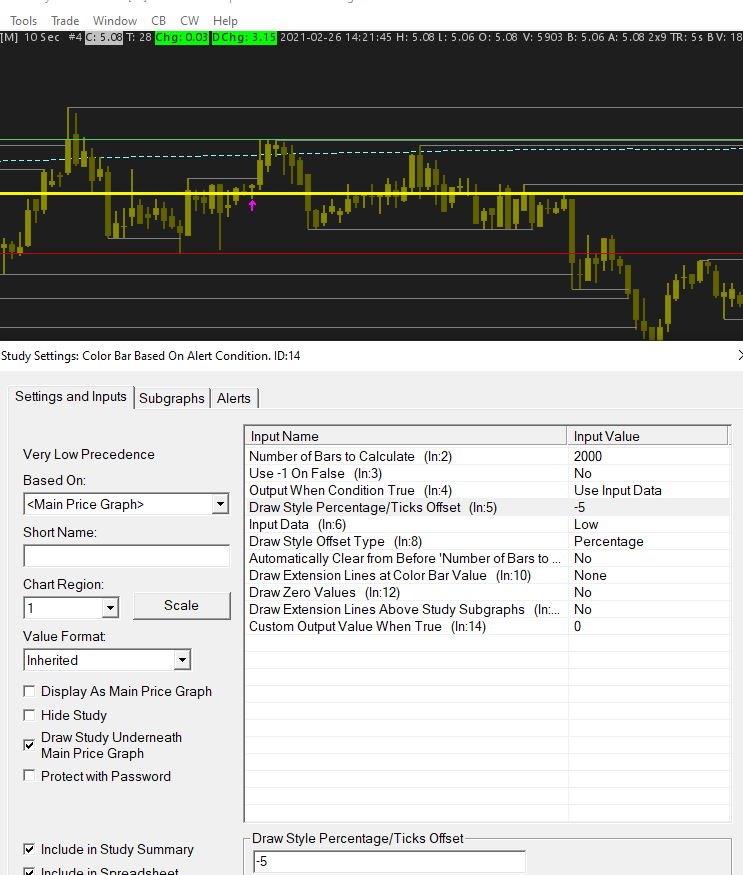Close the Study Settings dialog
This screenshot has width=743, height=875.
pyautogui.click(x=739, y=355)
